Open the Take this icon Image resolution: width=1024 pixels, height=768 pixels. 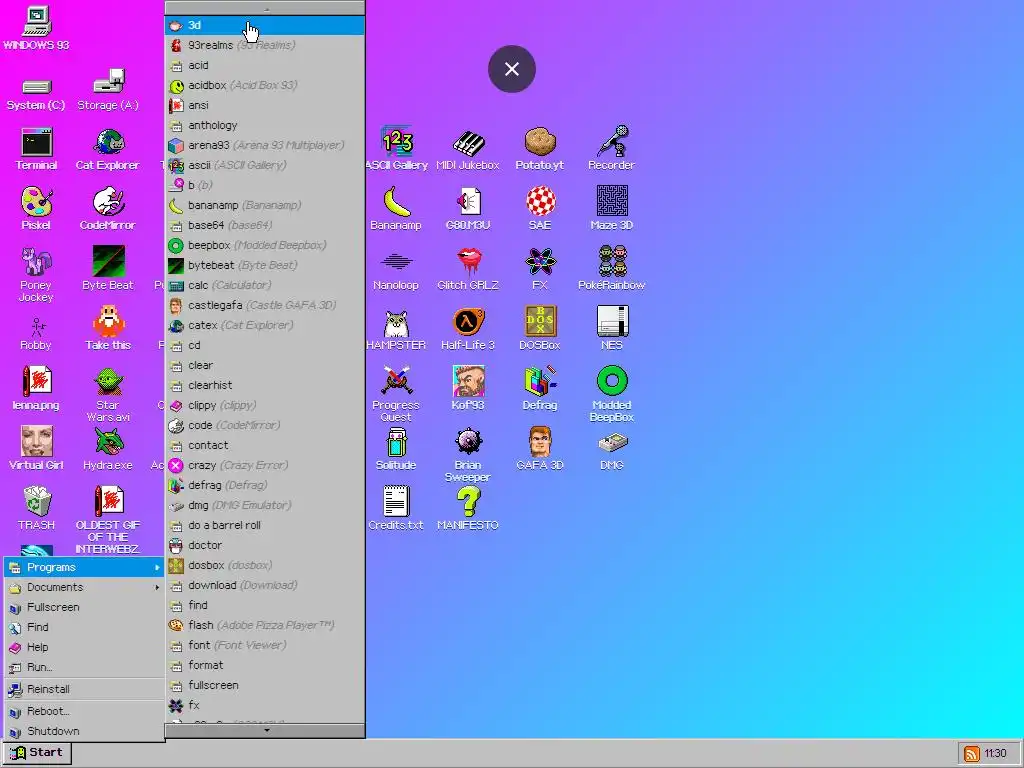coord(108,328)
